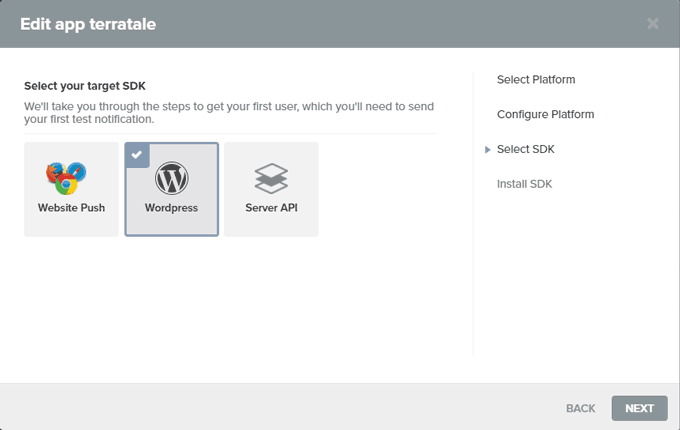
Task: Uncheck the Wordpress selected checkmark badge
Action: (137, 155)
